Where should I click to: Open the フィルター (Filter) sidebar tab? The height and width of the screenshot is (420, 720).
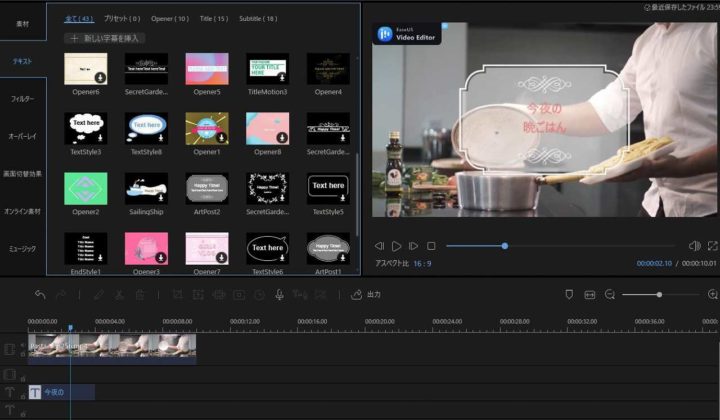pyautogui.click(x=22, y=100)
